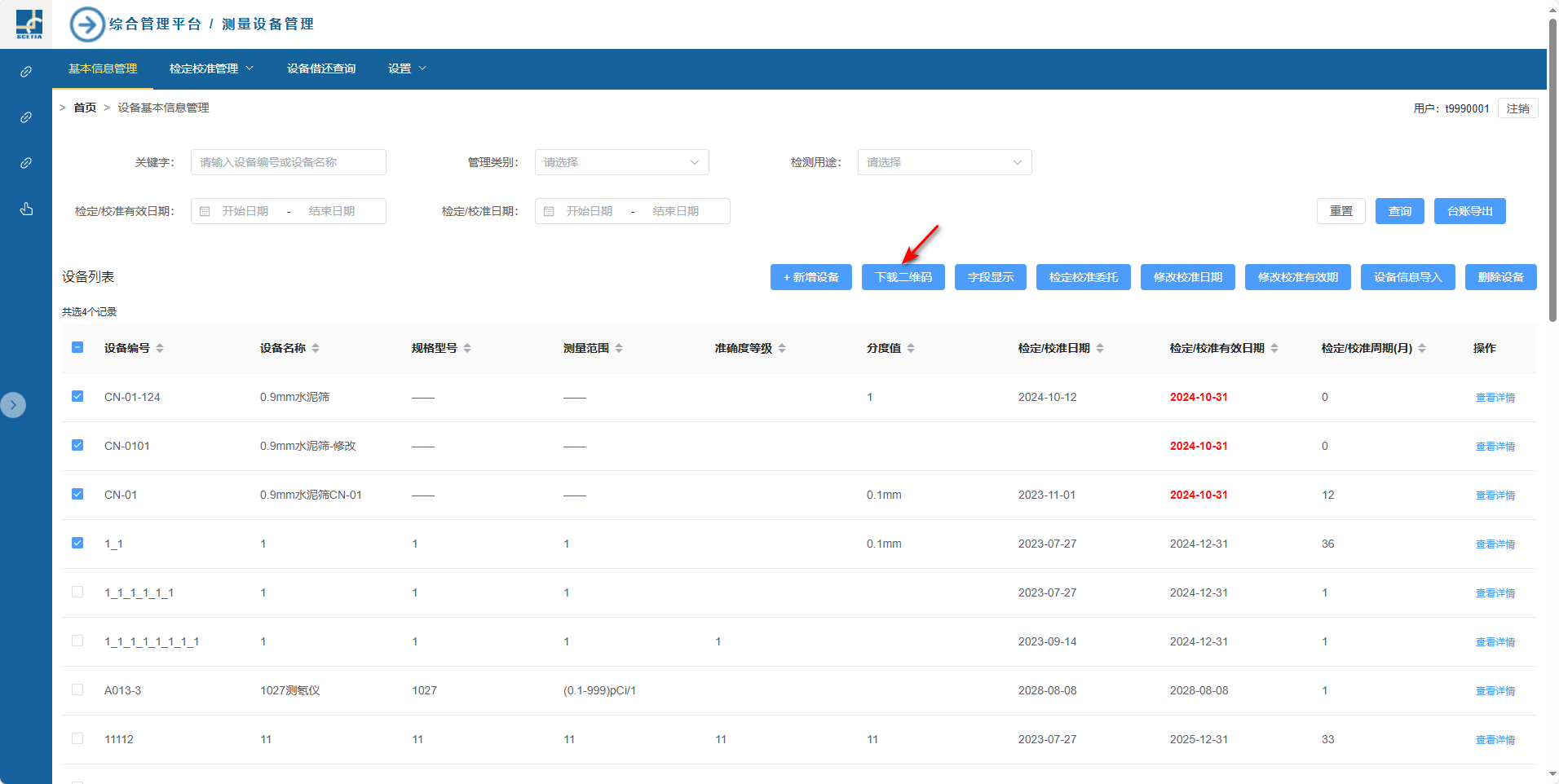Sort by 检定/校准日期 column sort icon
The width and height of the screenshot is (1559, 784).
(1100, 348)
